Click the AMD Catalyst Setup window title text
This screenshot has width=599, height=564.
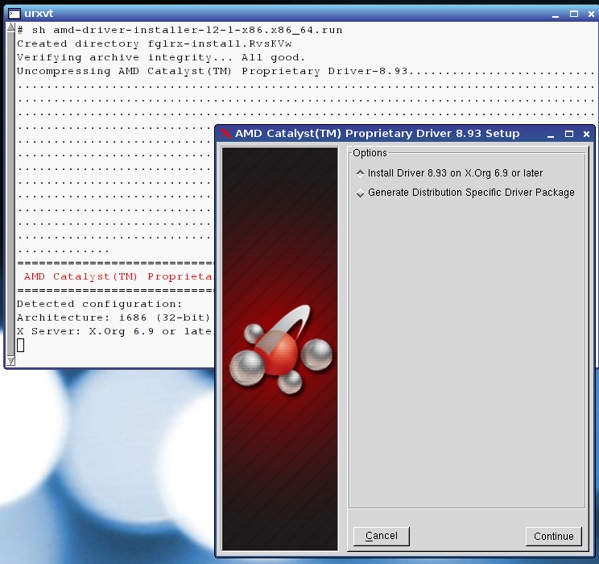[377, 133]
